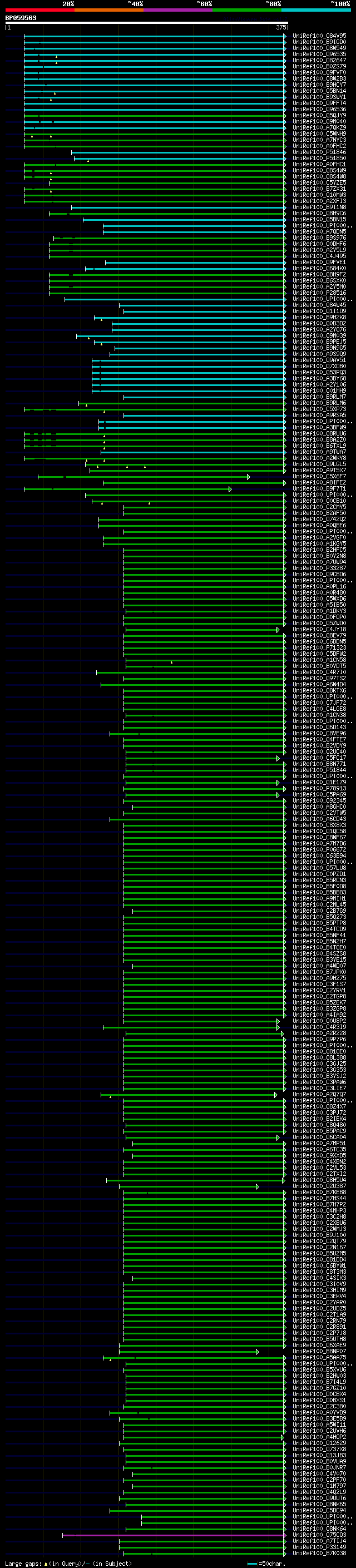Select hit UniRef100_Q8EV79

pyautogui.click(x=319, y=635)
